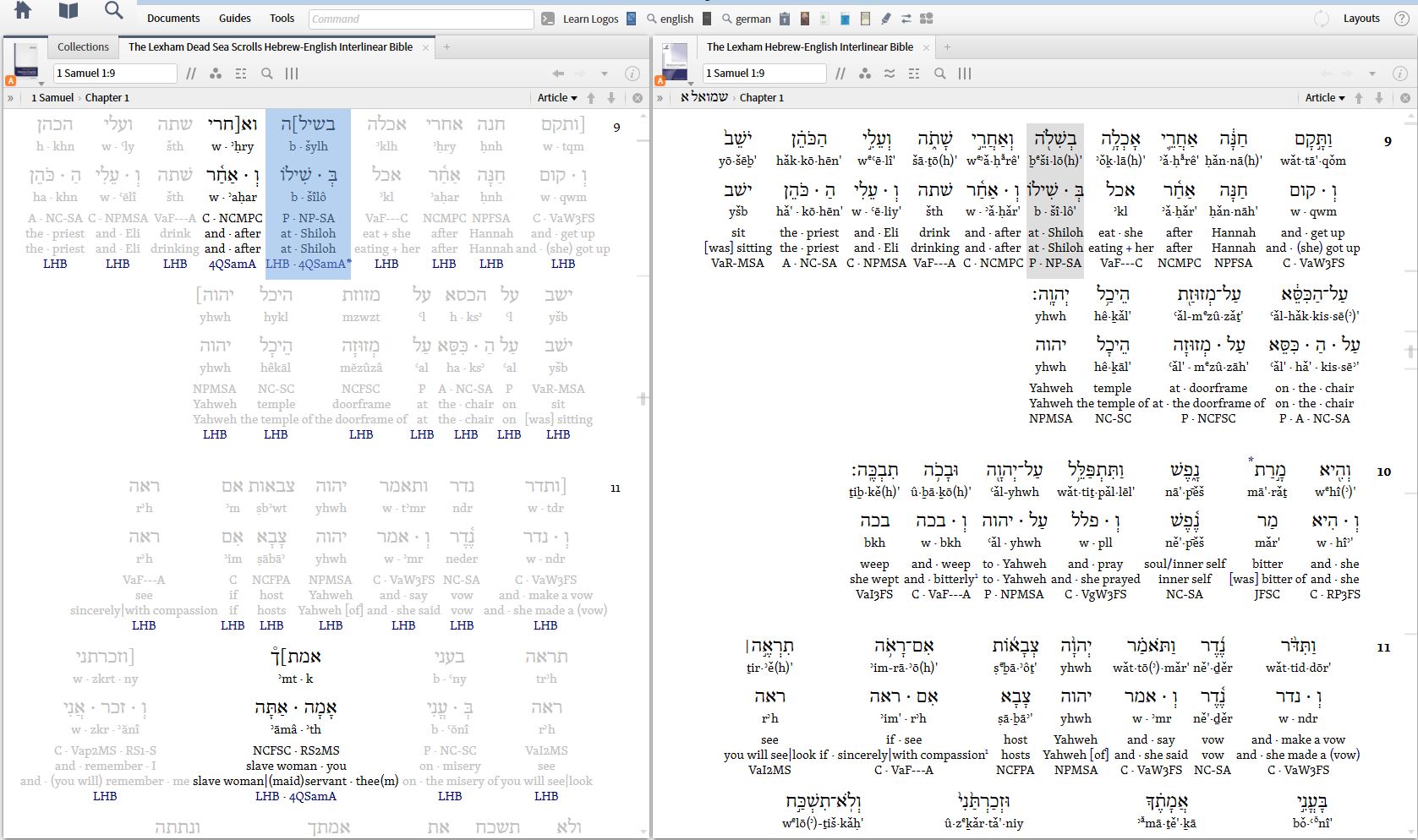
Task: Toggle interlinear options in the left panel
Action: tap(241, 74)
